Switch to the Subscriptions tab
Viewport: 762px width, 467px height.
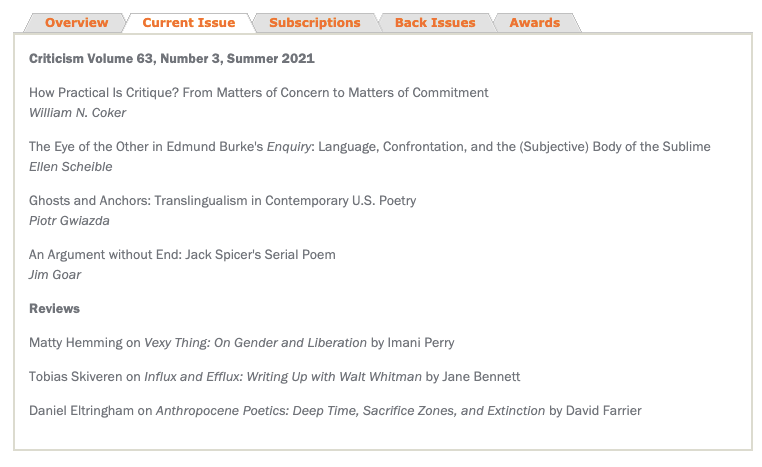[314, 23]
